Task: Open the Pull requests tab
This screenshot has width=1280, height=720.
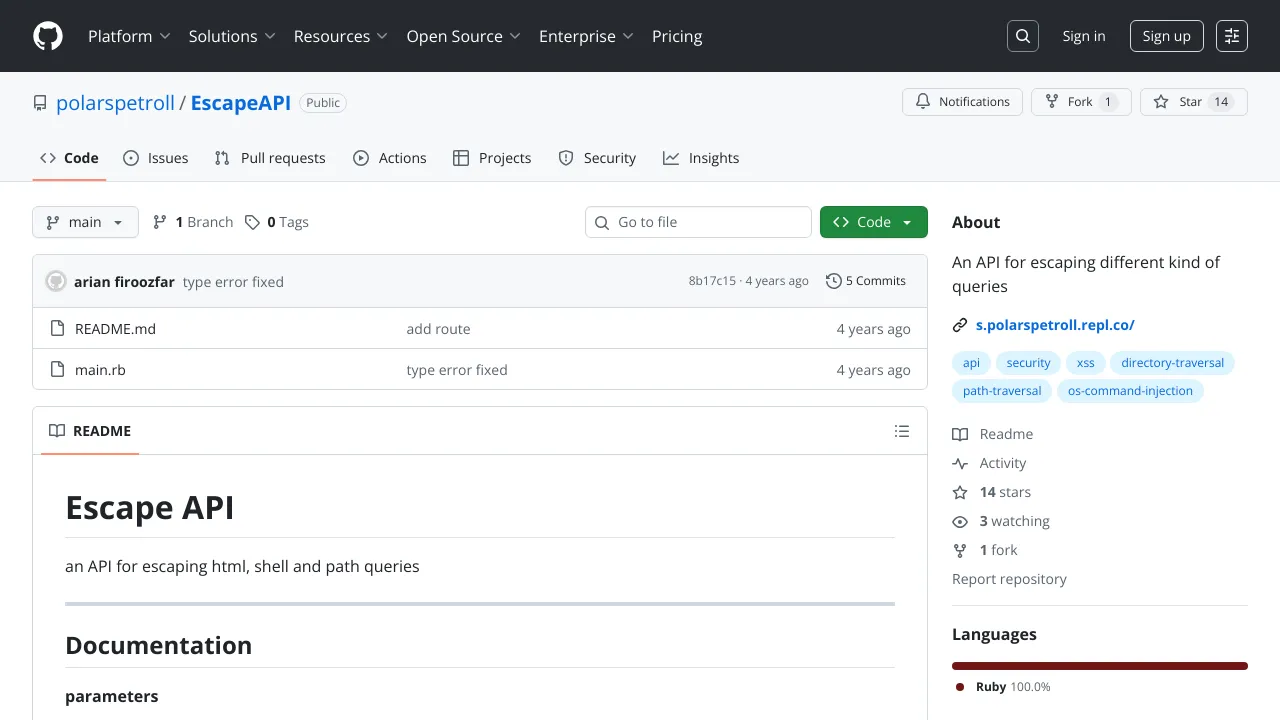Action: coord(270,158)
